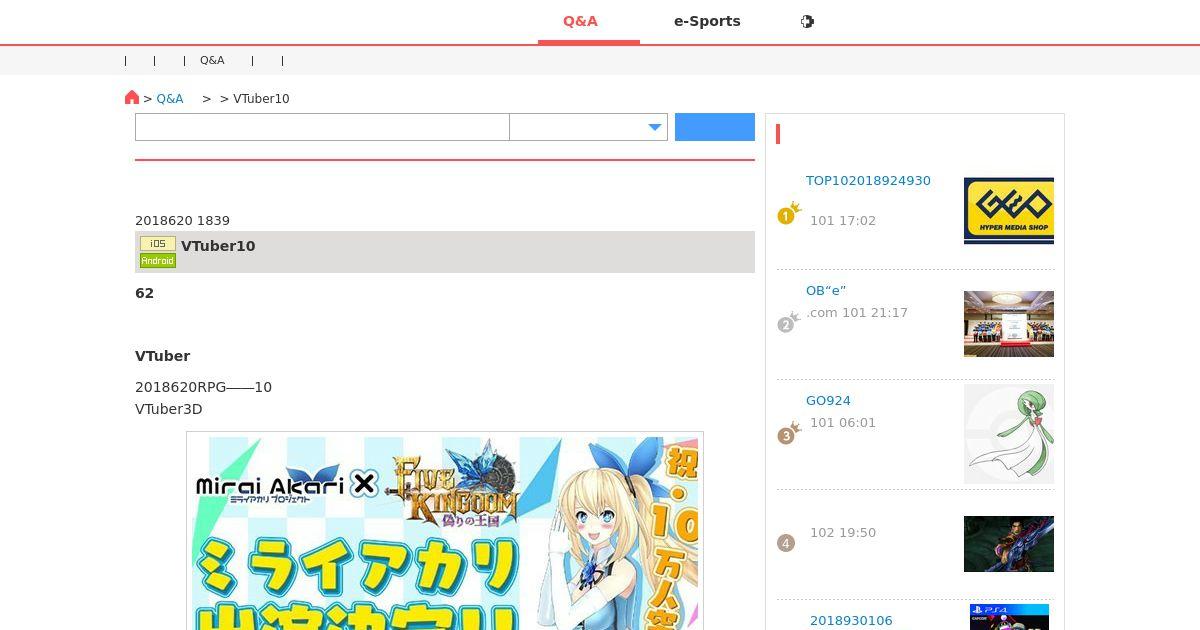
Task: Click the article headline VTuber10
Action: click(x=218, y=246)
